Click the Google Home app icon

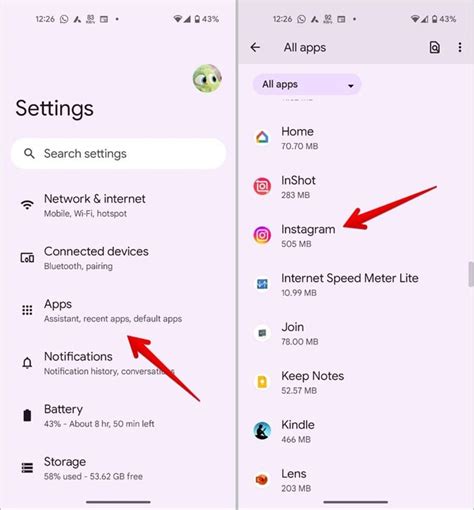pos(262,137)
